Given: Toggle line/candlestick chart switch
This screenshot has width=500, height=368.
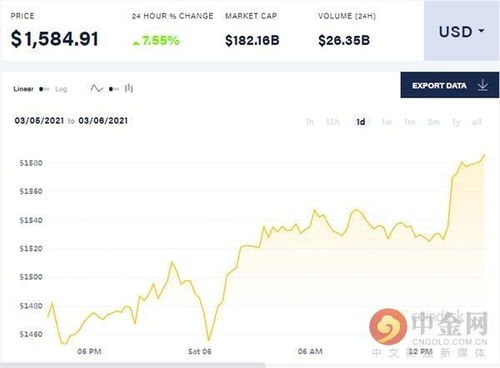Looking at the screenshot, I should click(x=114, y=89).
